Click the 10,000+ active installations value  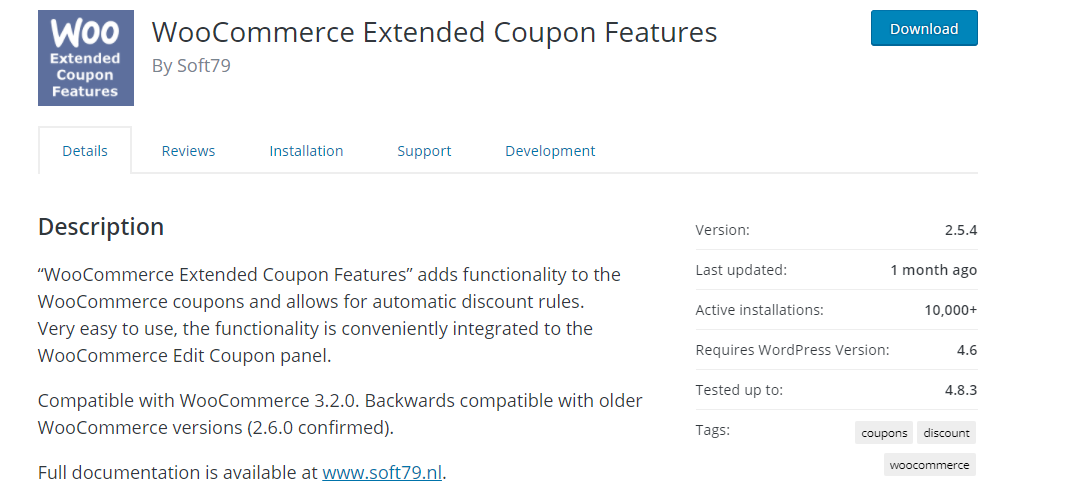coord(950,310)
